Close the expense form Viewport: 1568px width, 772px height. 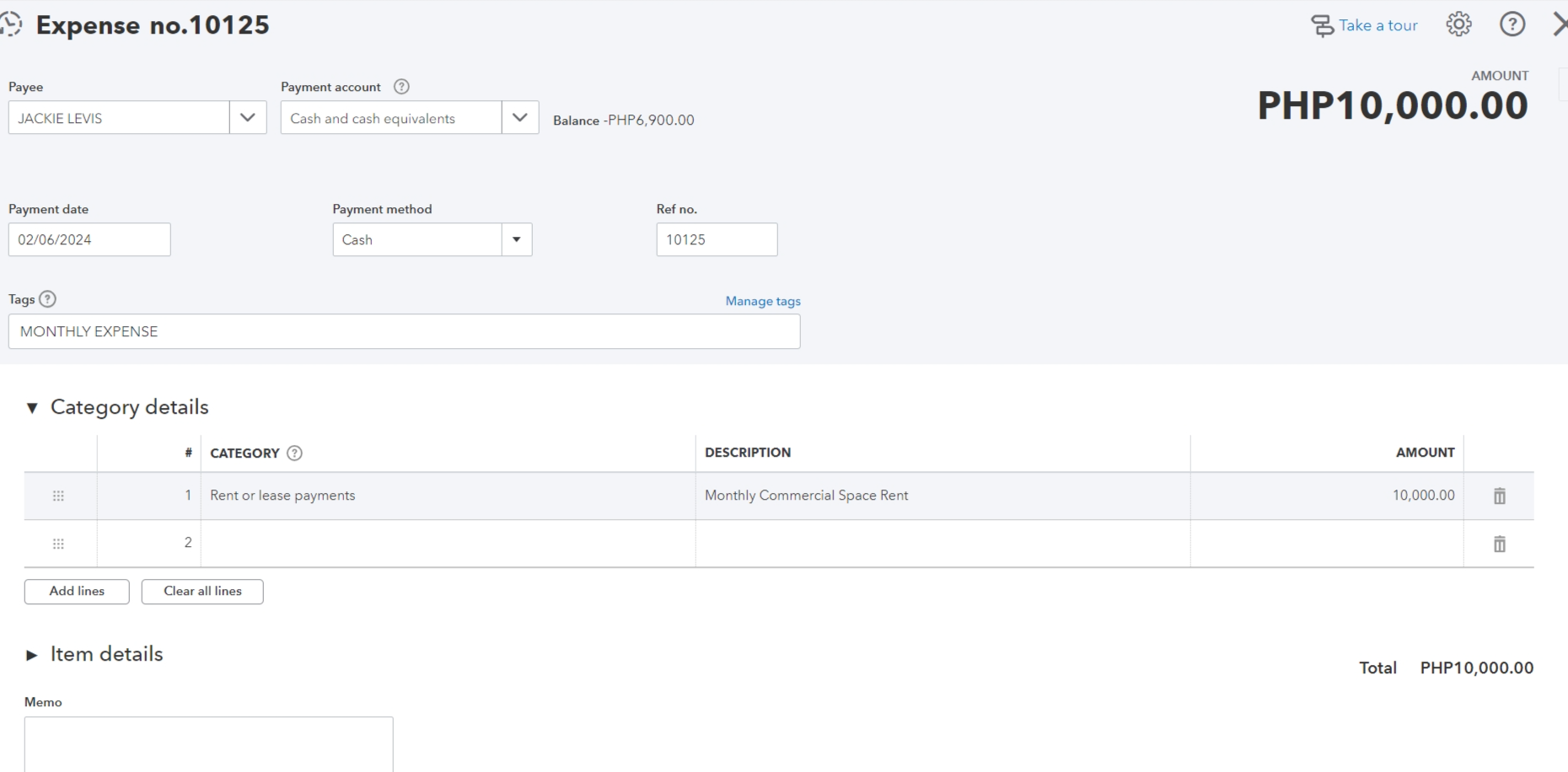(1560, 24)
